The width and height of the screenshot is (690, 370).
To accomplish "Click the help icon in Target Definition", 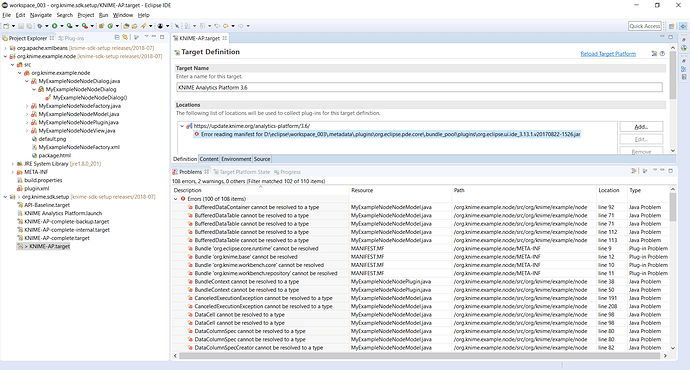I will 662,54.
